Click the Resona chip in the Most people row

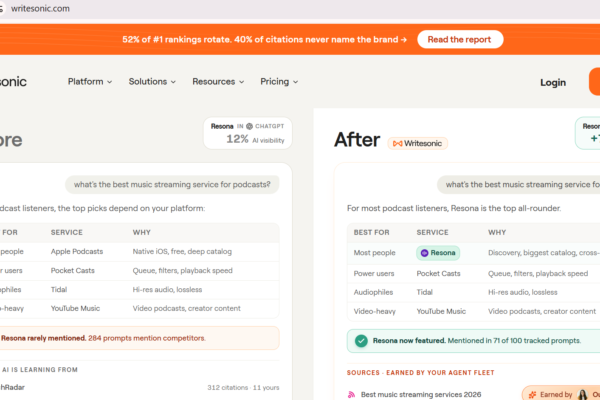coord(438,253)
